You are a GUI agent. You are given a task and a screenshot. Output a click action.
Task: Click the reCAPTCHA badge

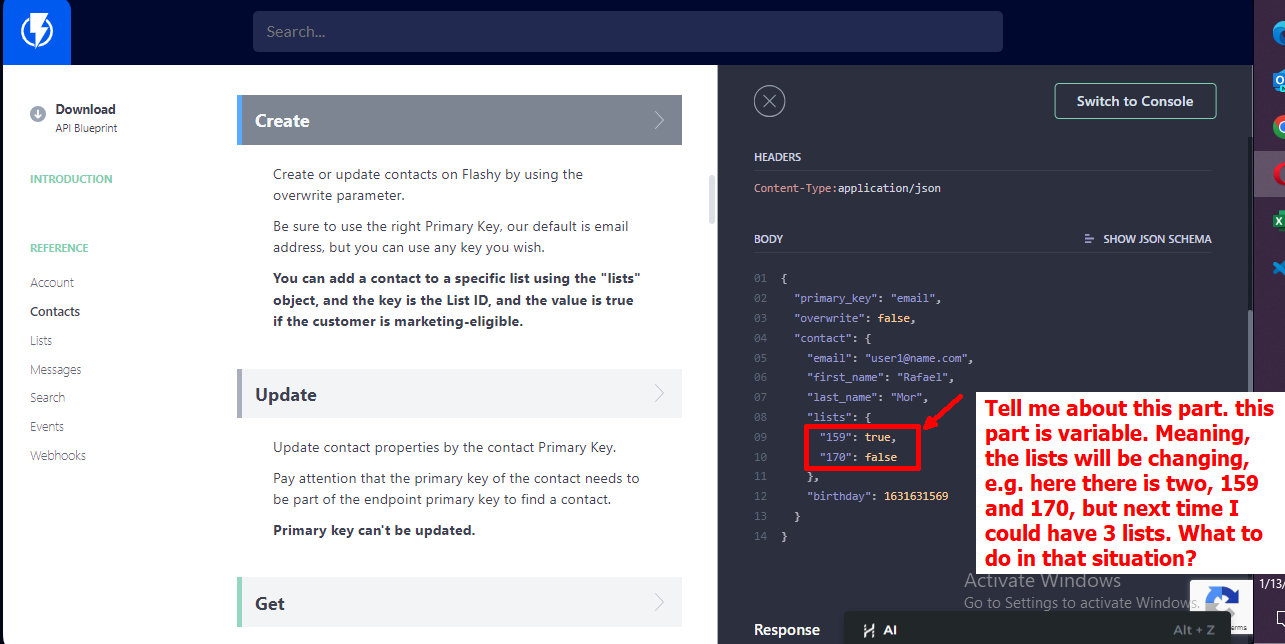(x=1221, y=607)
